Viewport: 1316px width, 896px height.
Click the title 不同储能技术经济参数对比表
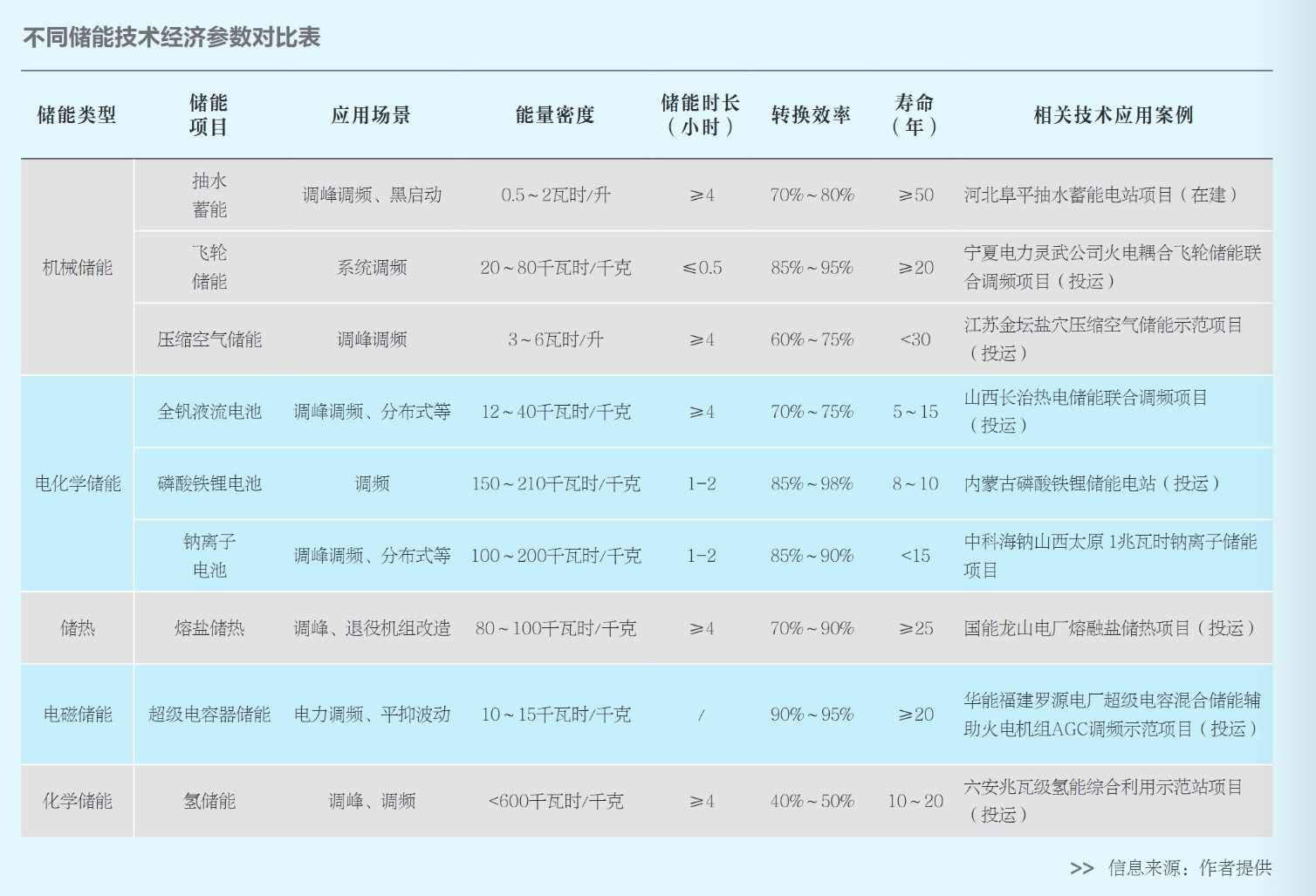171,37
